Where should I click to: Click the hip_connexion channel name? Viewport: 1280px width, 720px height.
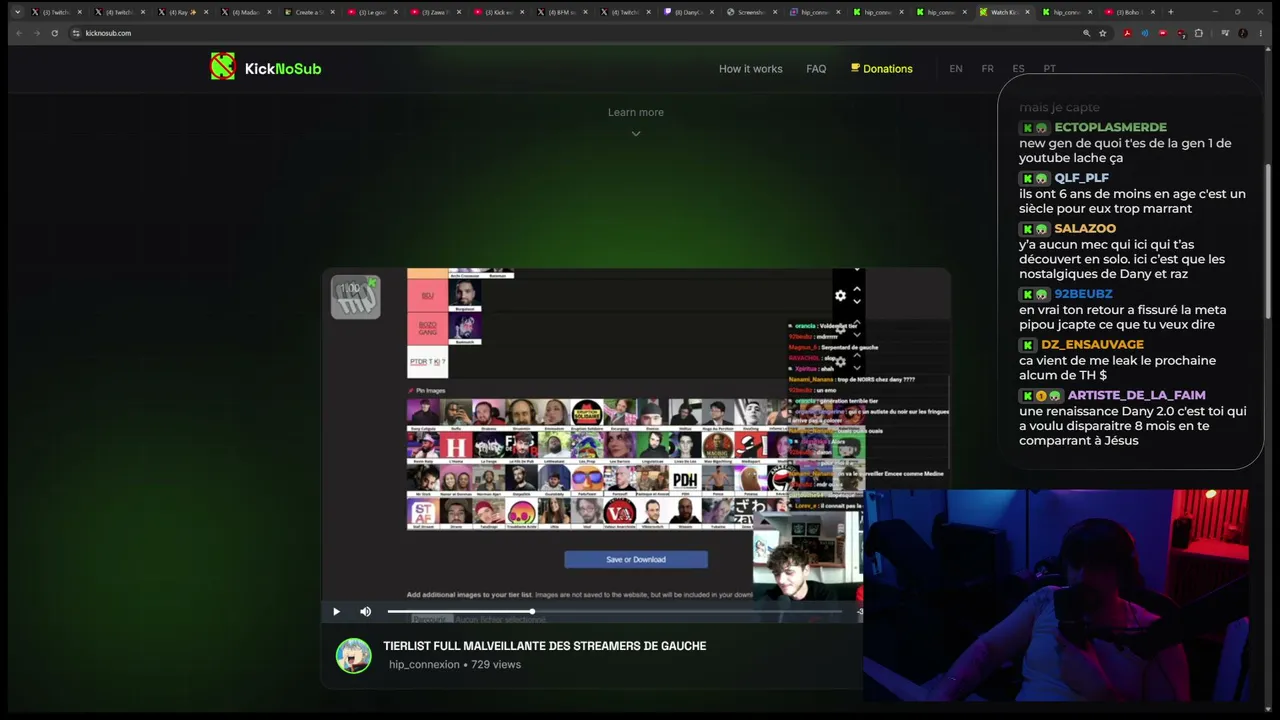coord(424,664)
